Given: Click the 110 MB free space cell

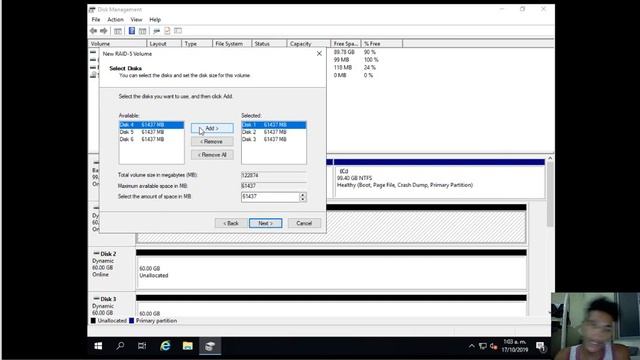Looking at the screenshot, I should [x=342, y=67].
